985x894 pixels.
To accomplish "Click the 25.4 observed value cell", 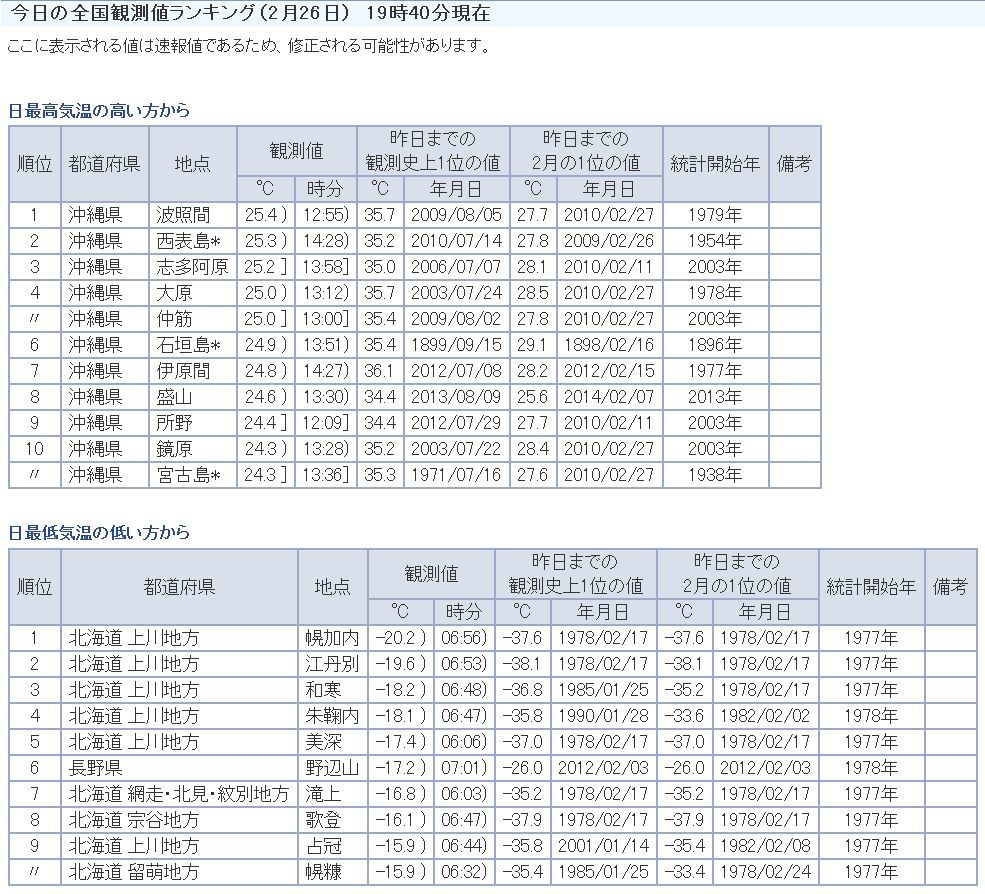I will coord(265,215).
